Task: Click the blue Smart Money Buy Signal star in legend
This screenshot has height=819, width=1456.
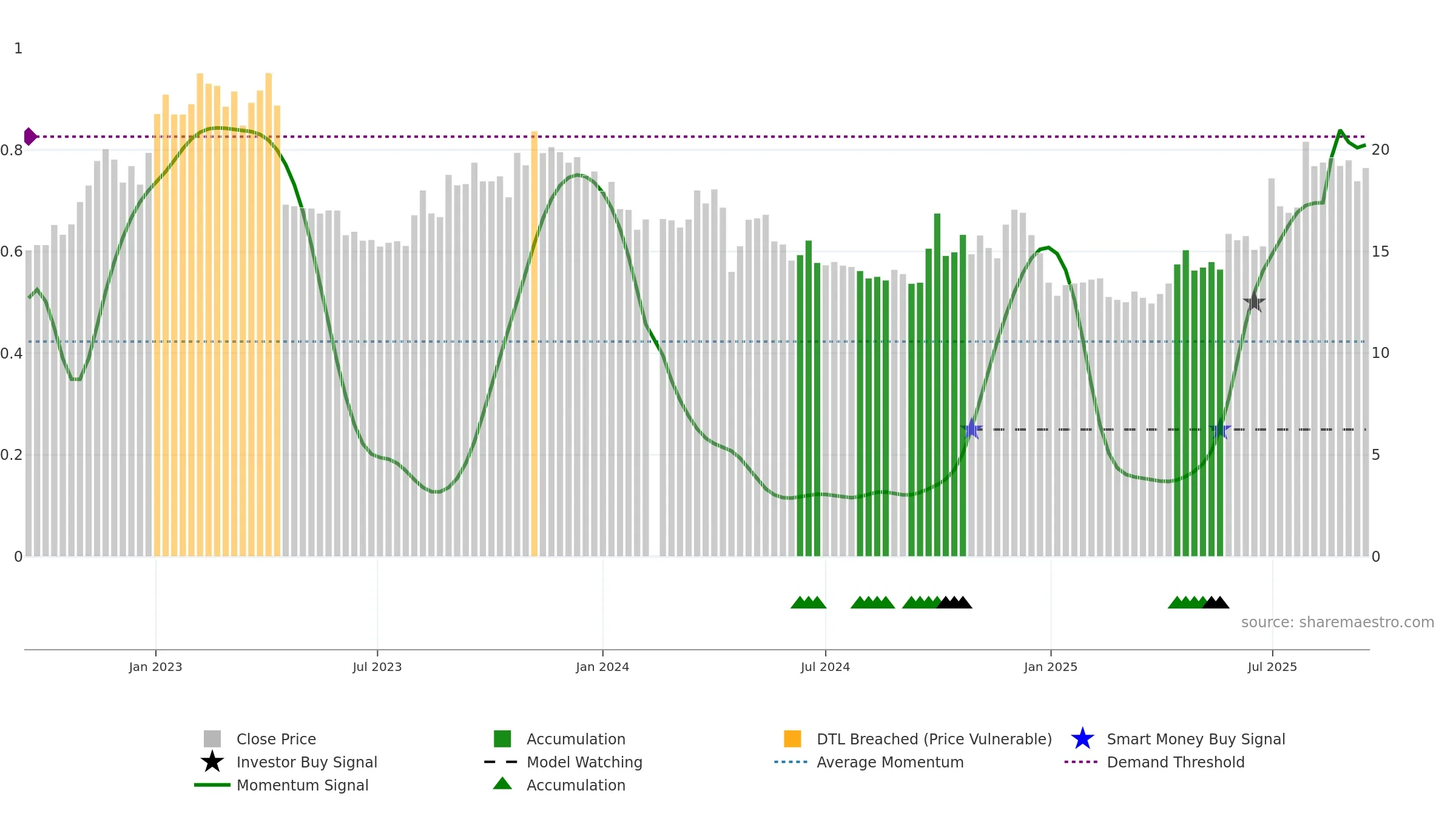Action: pos(1082,738)
